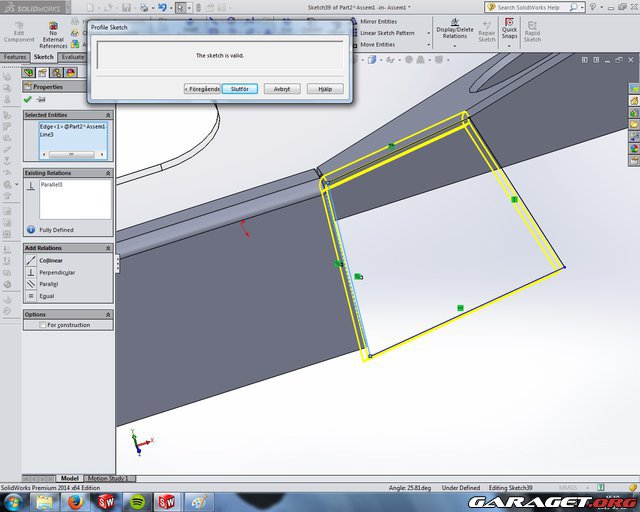Image resolution: width=640 pixels, height=512 pixels.
Task: Switch to the Features tab
Action: point(15,57)
